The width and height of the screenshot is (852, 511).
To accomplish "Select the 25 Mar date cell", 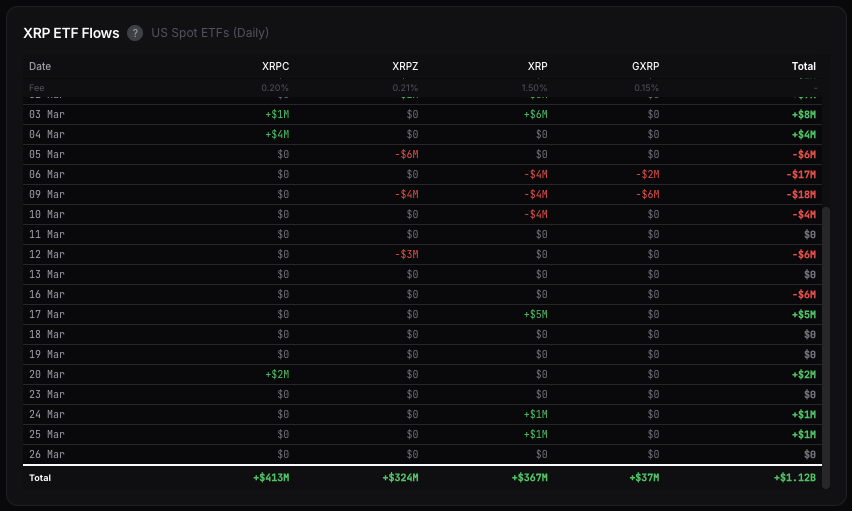I will tap(47, 434).
